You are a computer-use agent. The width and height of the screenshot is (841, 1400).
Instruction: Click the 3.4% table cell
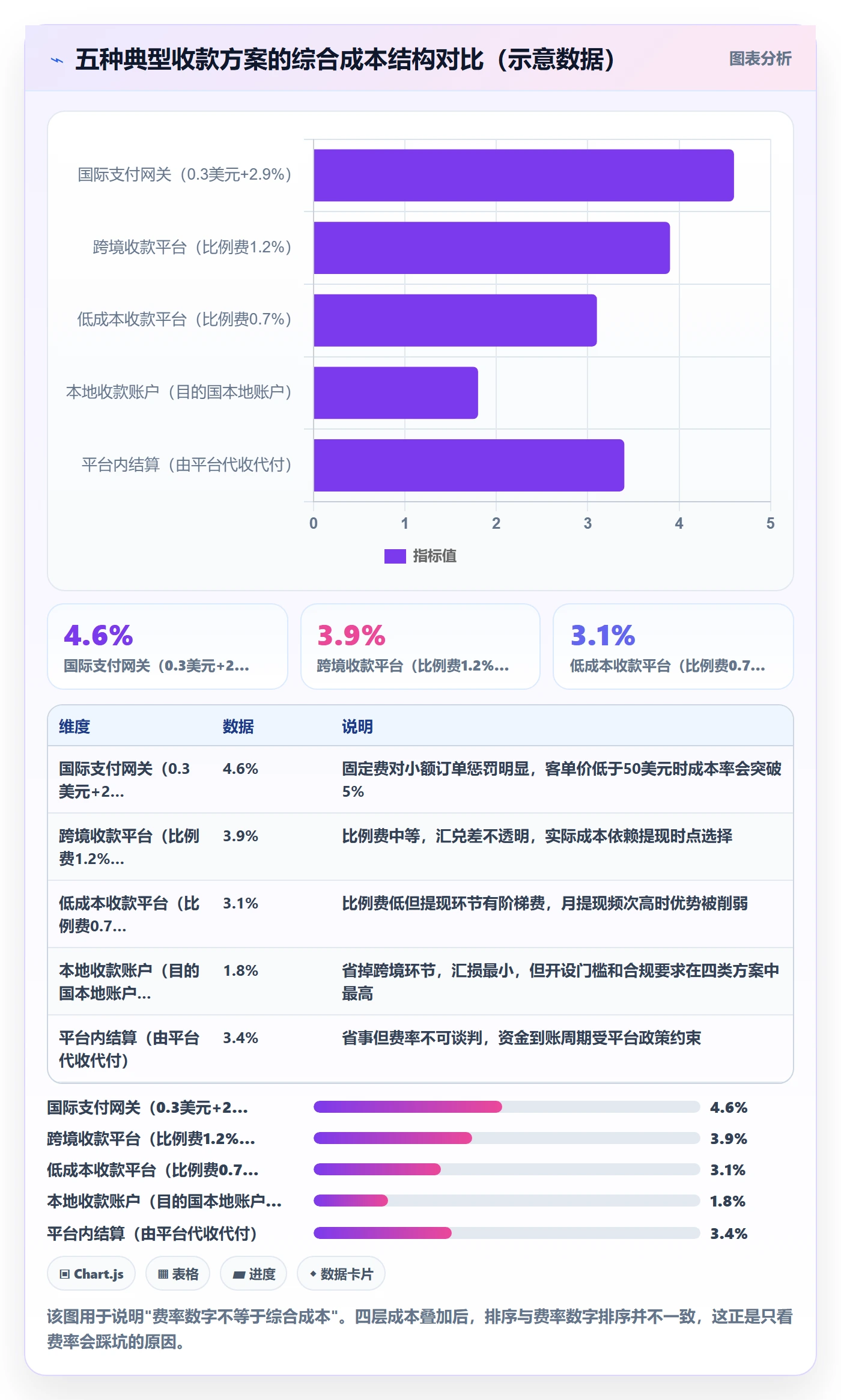point(240,1038)
